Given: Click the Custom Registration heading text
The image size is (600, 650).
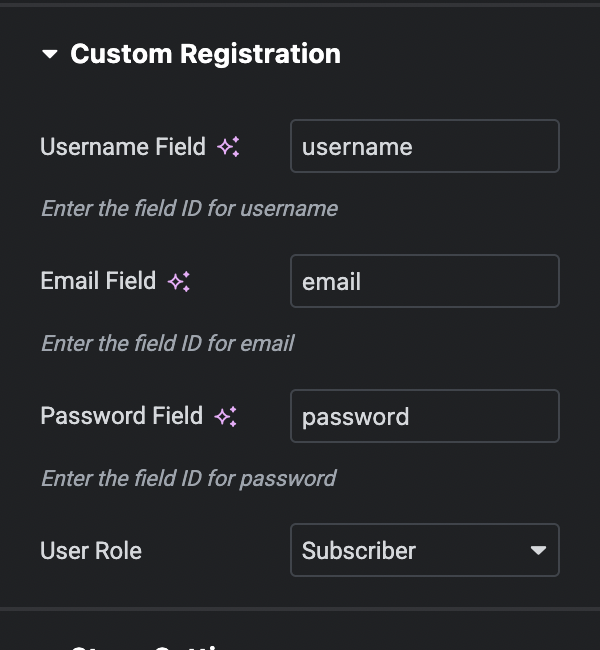Looking at the screenshot, I should [205, 54].
